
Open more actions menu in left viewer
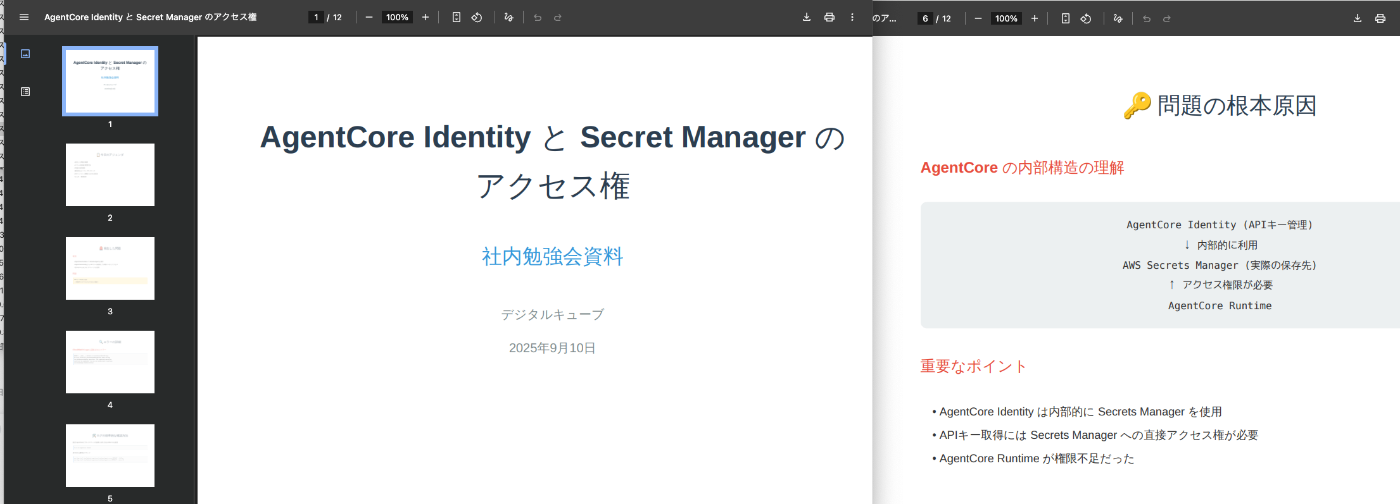click(x=852, y=17)
